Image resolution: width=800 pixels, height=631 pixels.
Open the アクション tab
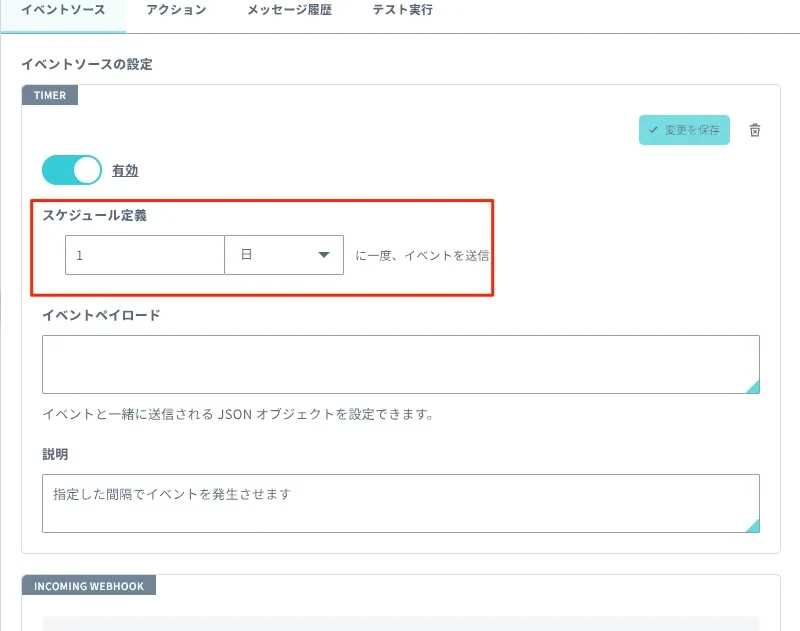tap(176, 10)
